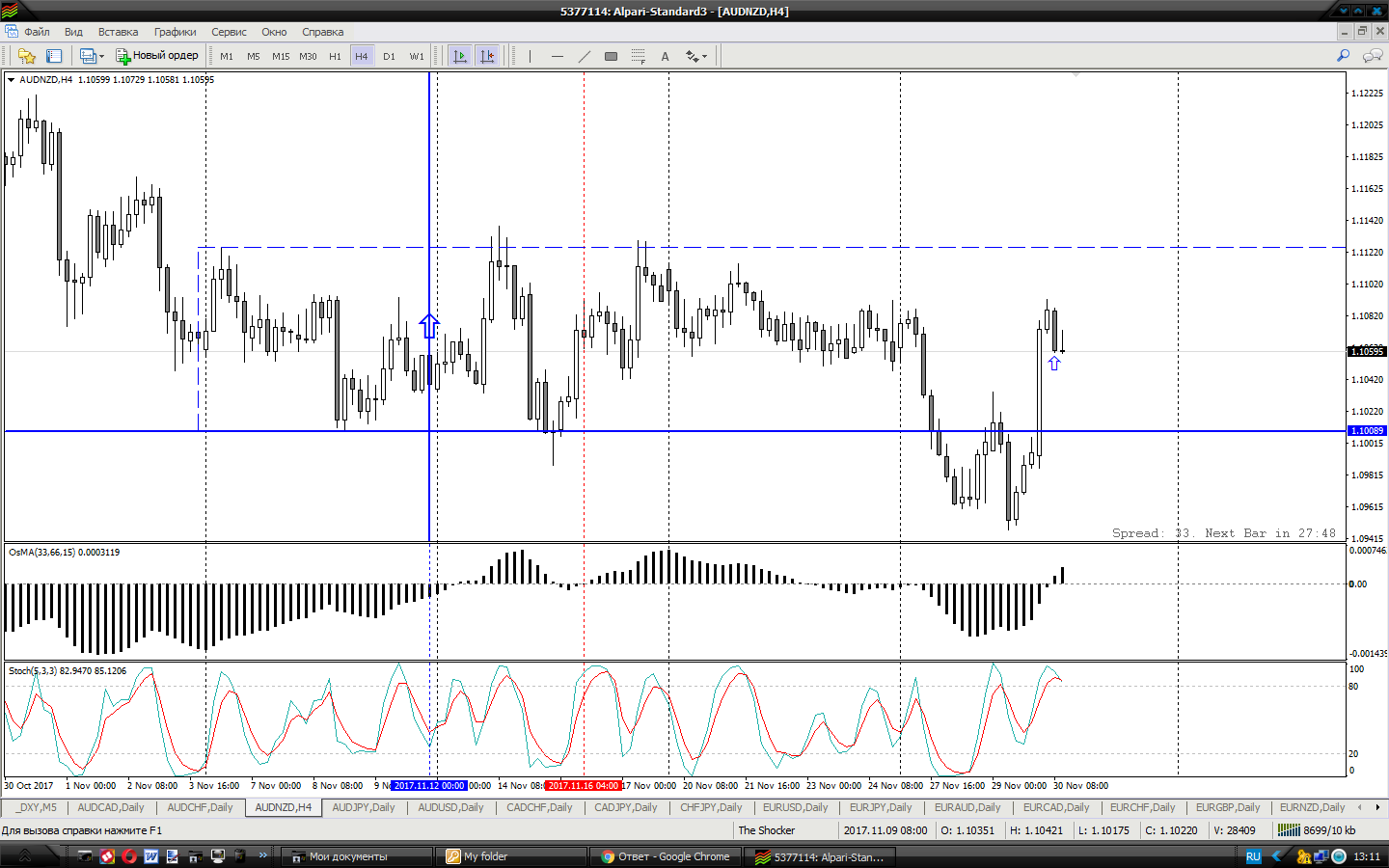Toggle Auto Scroll chart icon
This screenshot has height=868, width=1389.
pos(460,56)
